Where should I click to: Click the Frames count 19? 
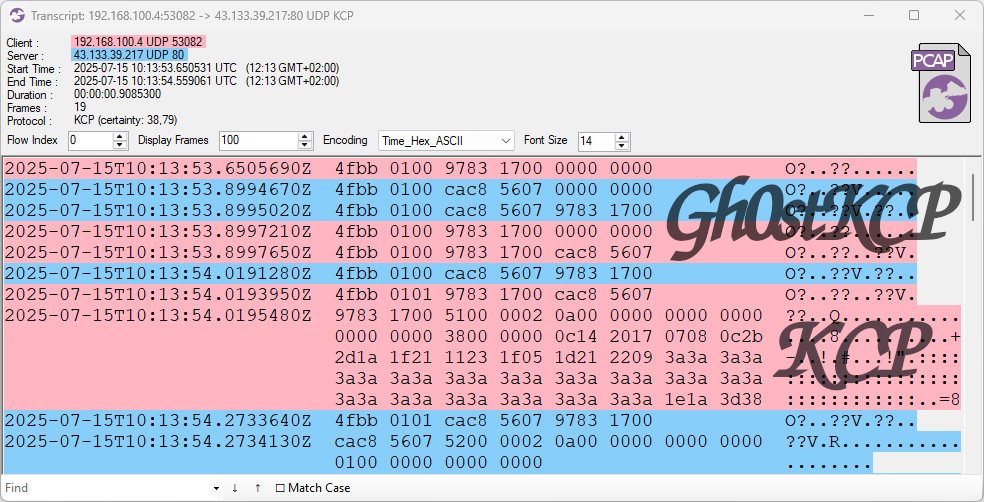coord(80,107)
